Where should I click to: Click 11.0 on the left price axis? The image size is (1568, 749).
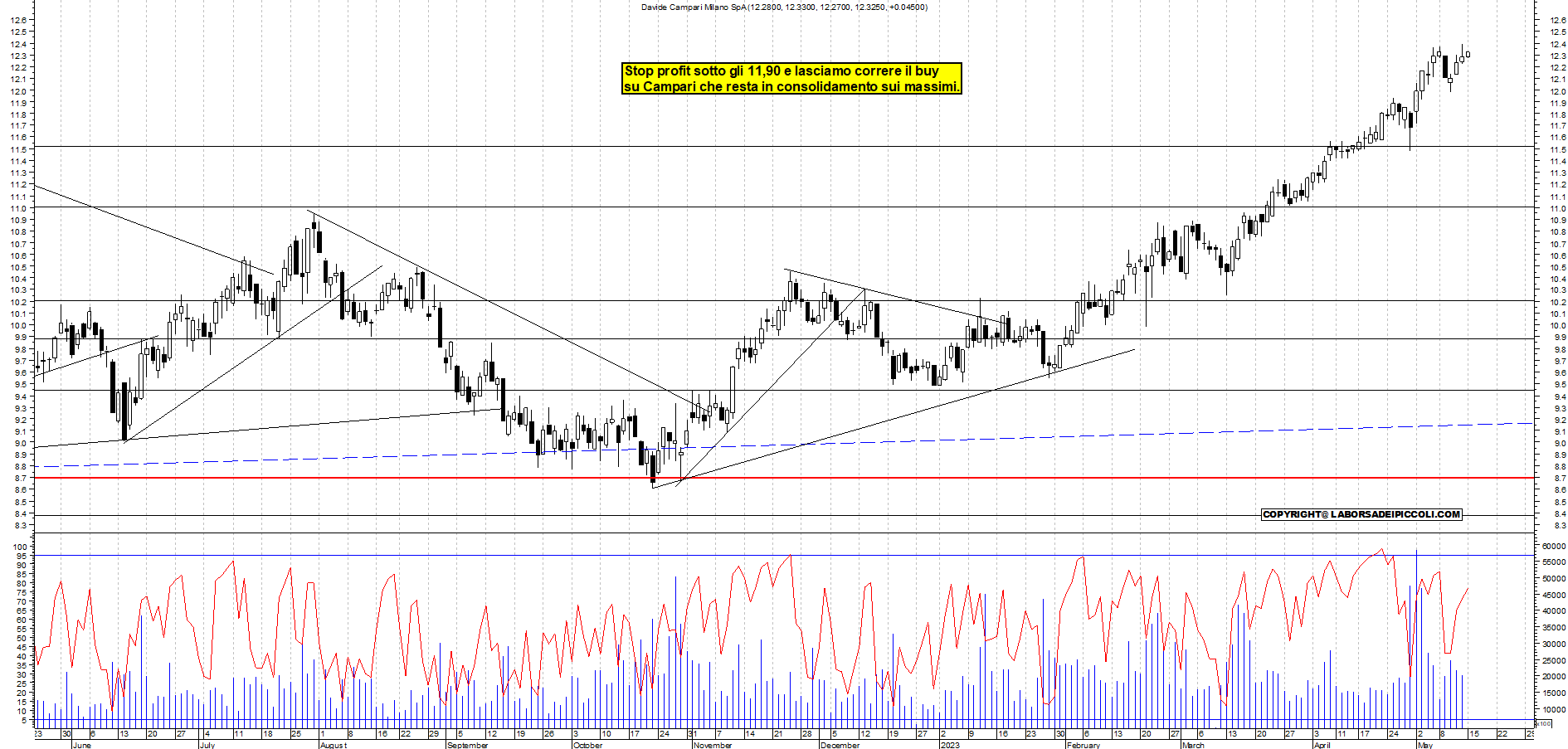click(19, 208)
